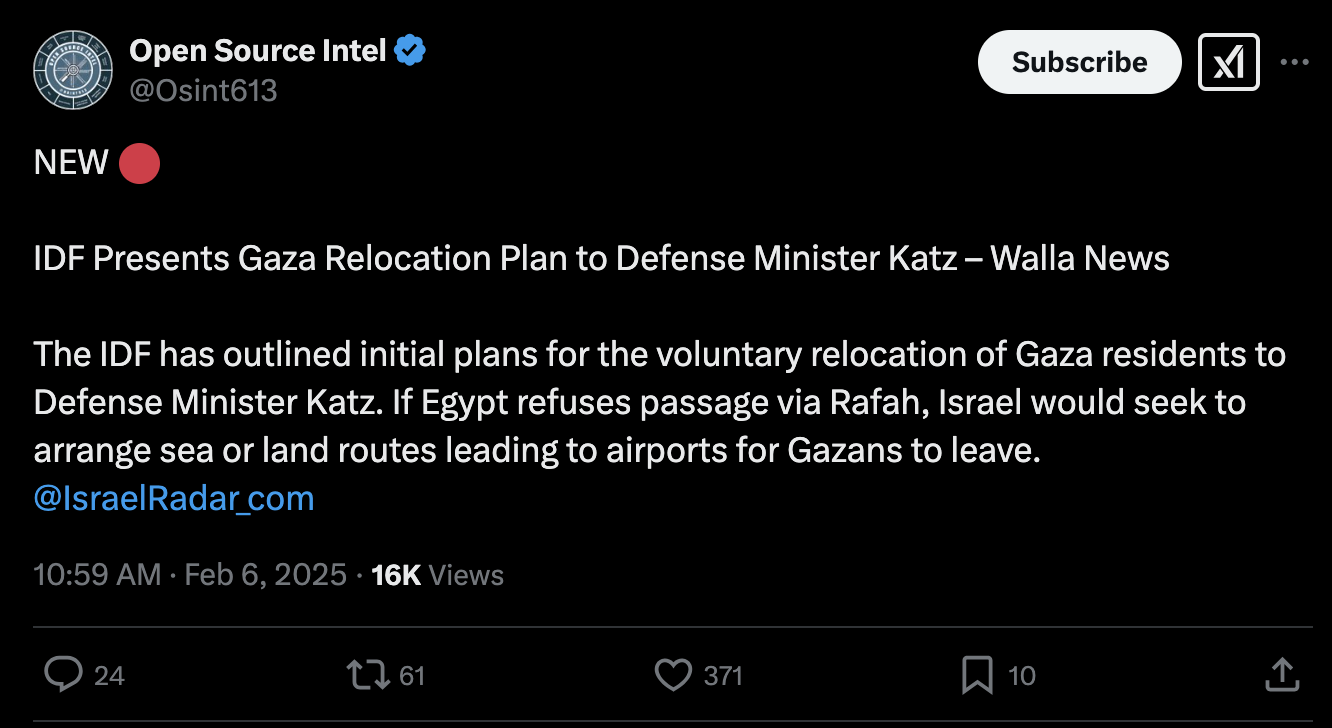Open the 10:59 AM Feb 6, 2025 timestamp
This screenshot has height=728, width=1332.
tap(190, 575)
